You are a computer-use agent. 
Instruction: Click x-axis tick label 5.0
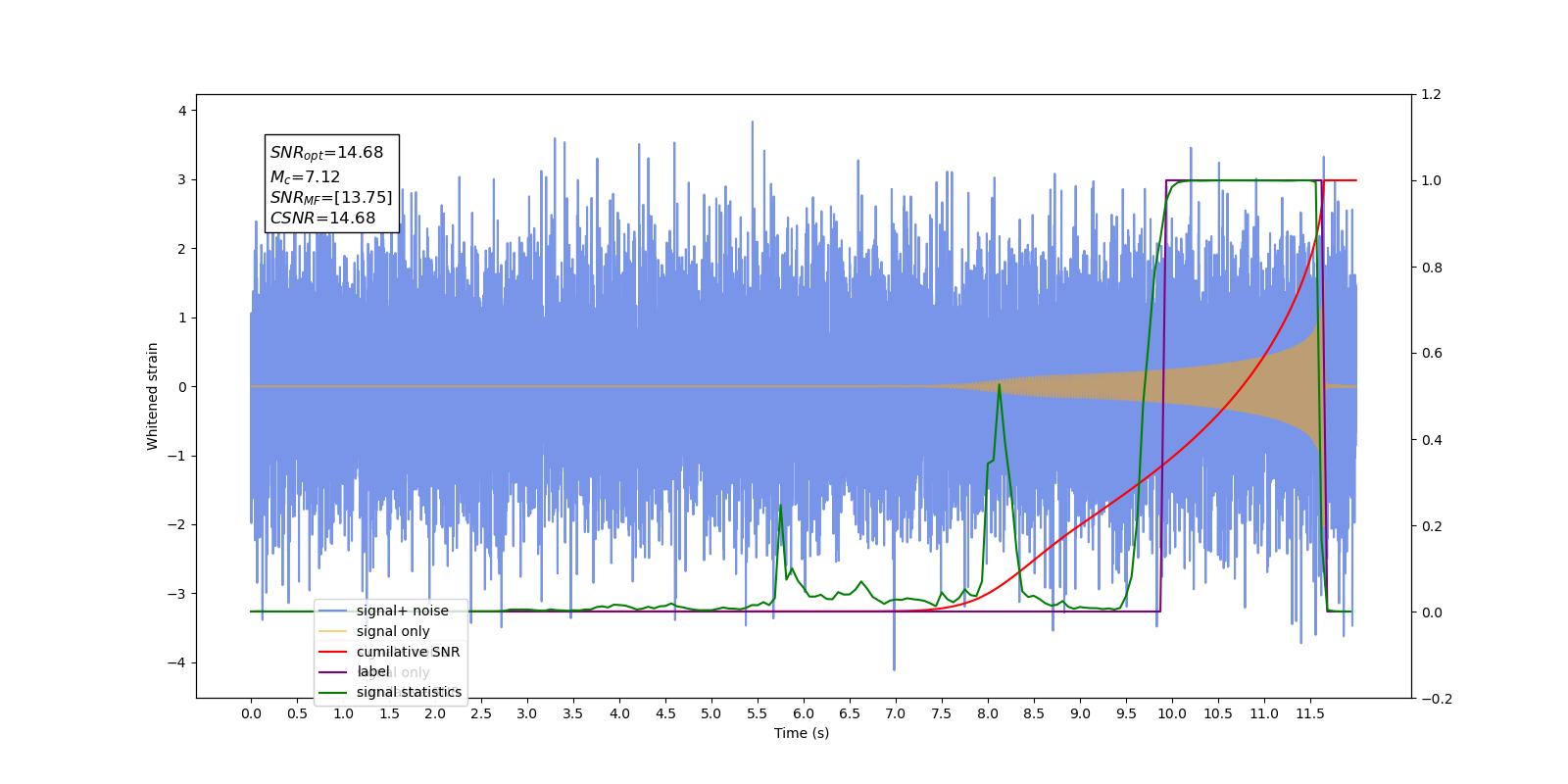[711, 713]
